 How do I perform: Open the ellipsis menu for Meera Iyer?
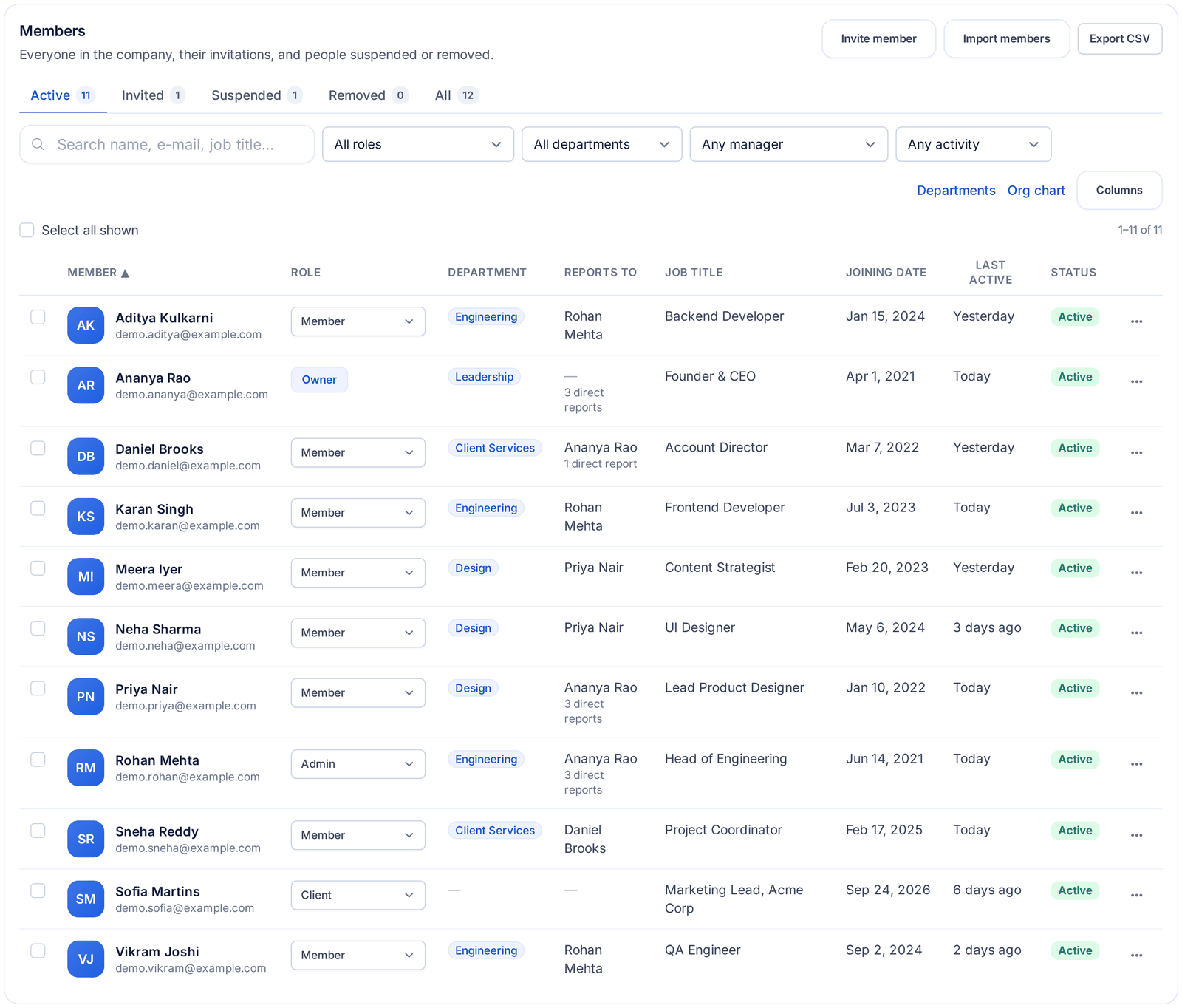(x=1136, y=573)
